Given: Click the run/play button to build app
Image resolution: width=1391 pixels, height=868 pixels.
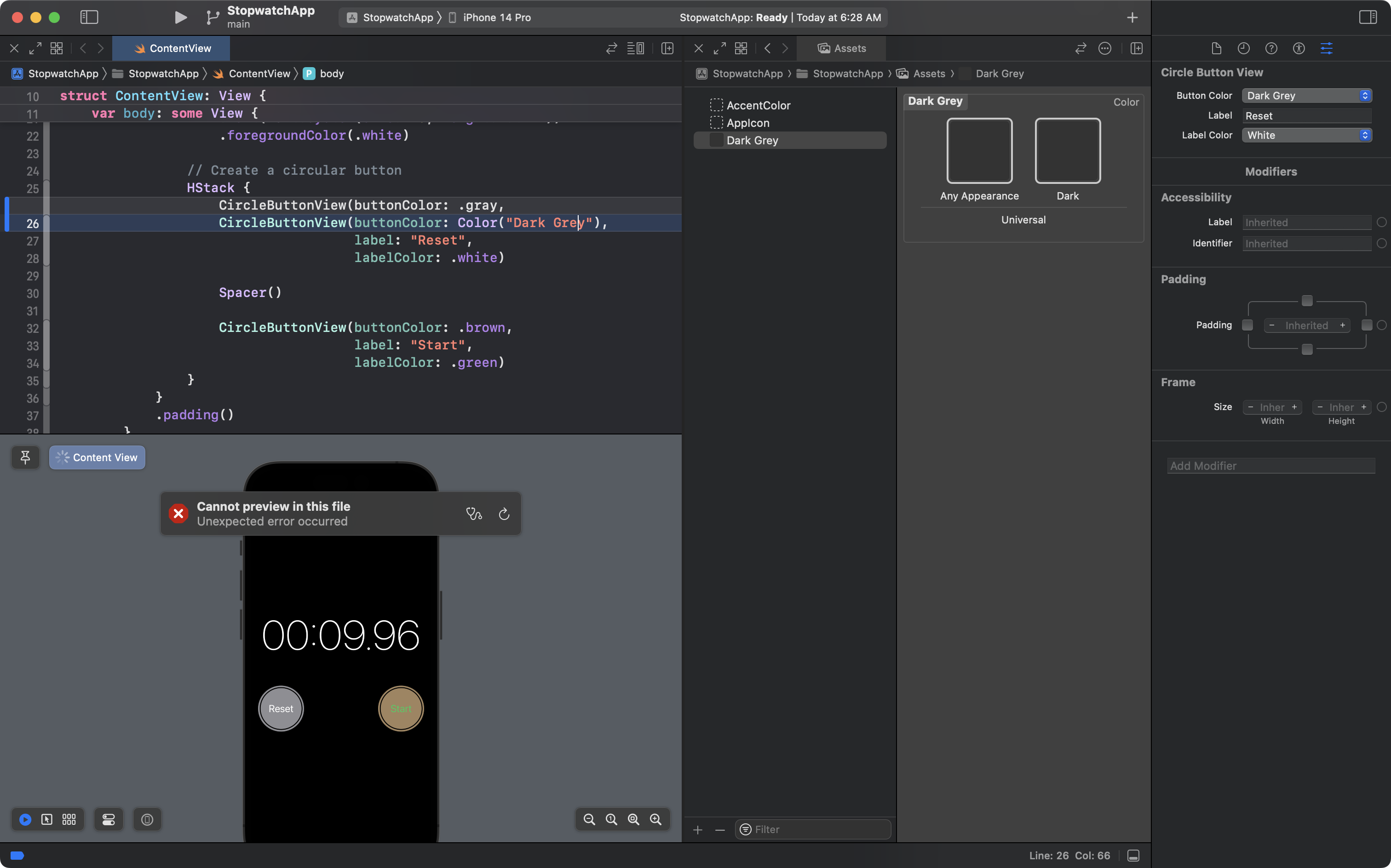Looking at the screenshot, I should [x=180, y=17].
